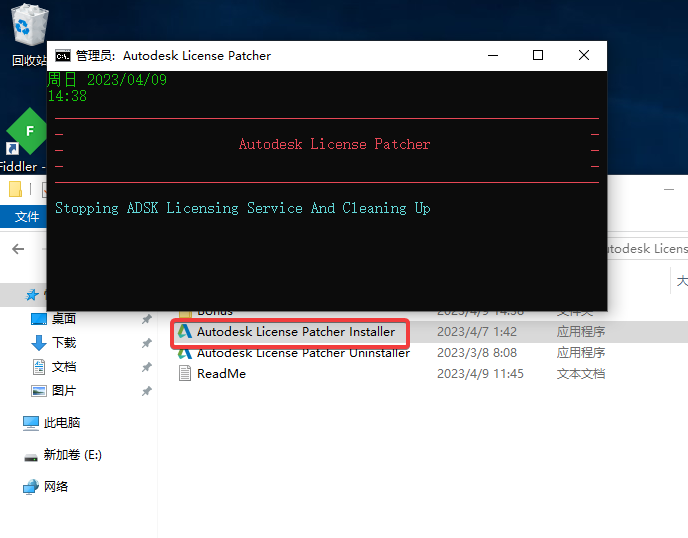This screenshot has width=688, height=538.
Task: Click the 图片 pictures icon in sidebar
Action: click(x=39, y=391)
